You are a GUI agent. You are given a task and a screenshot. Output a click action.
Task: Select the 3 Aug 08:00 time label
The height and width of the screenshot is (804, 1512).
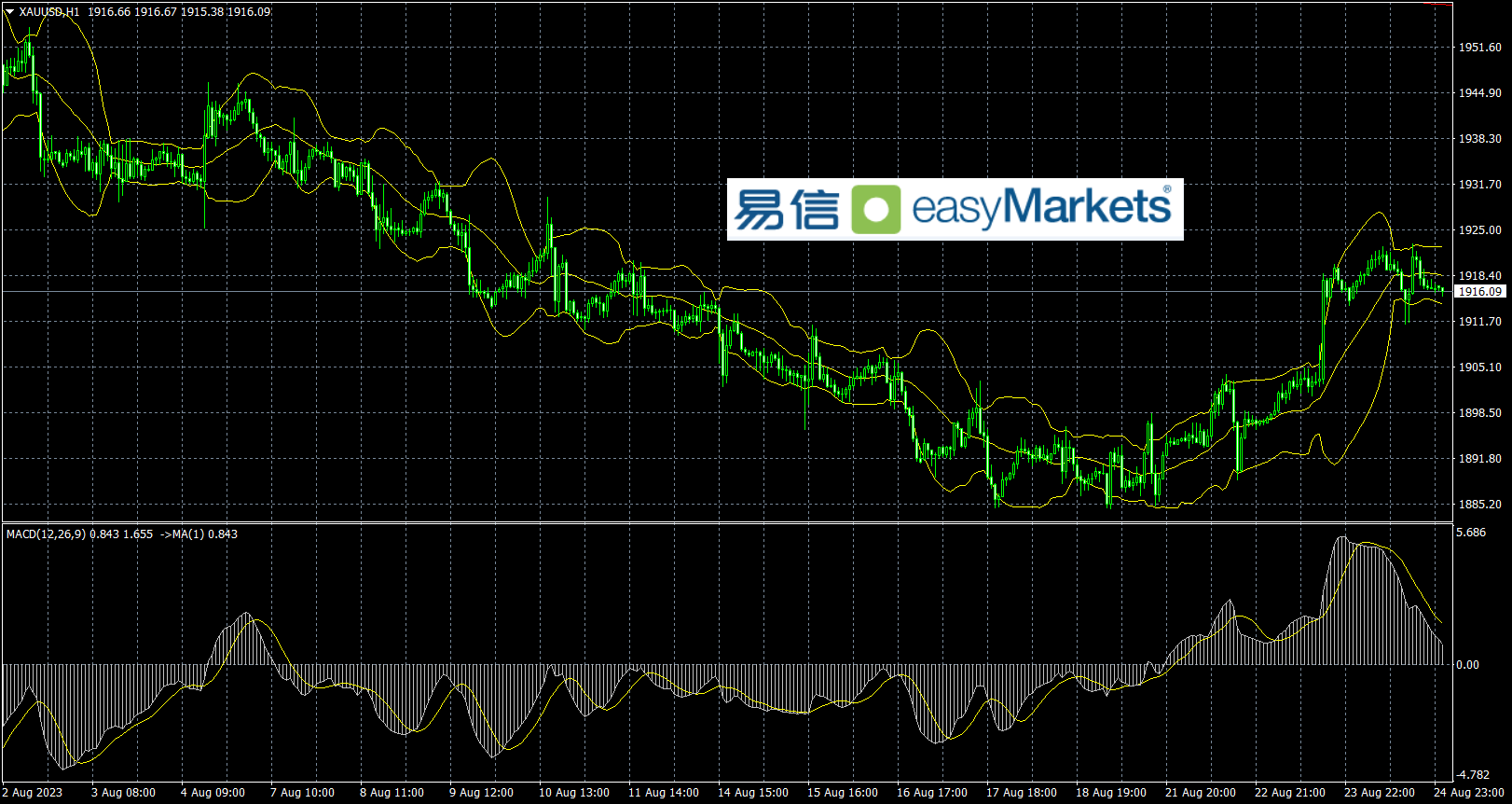[123, 793]
